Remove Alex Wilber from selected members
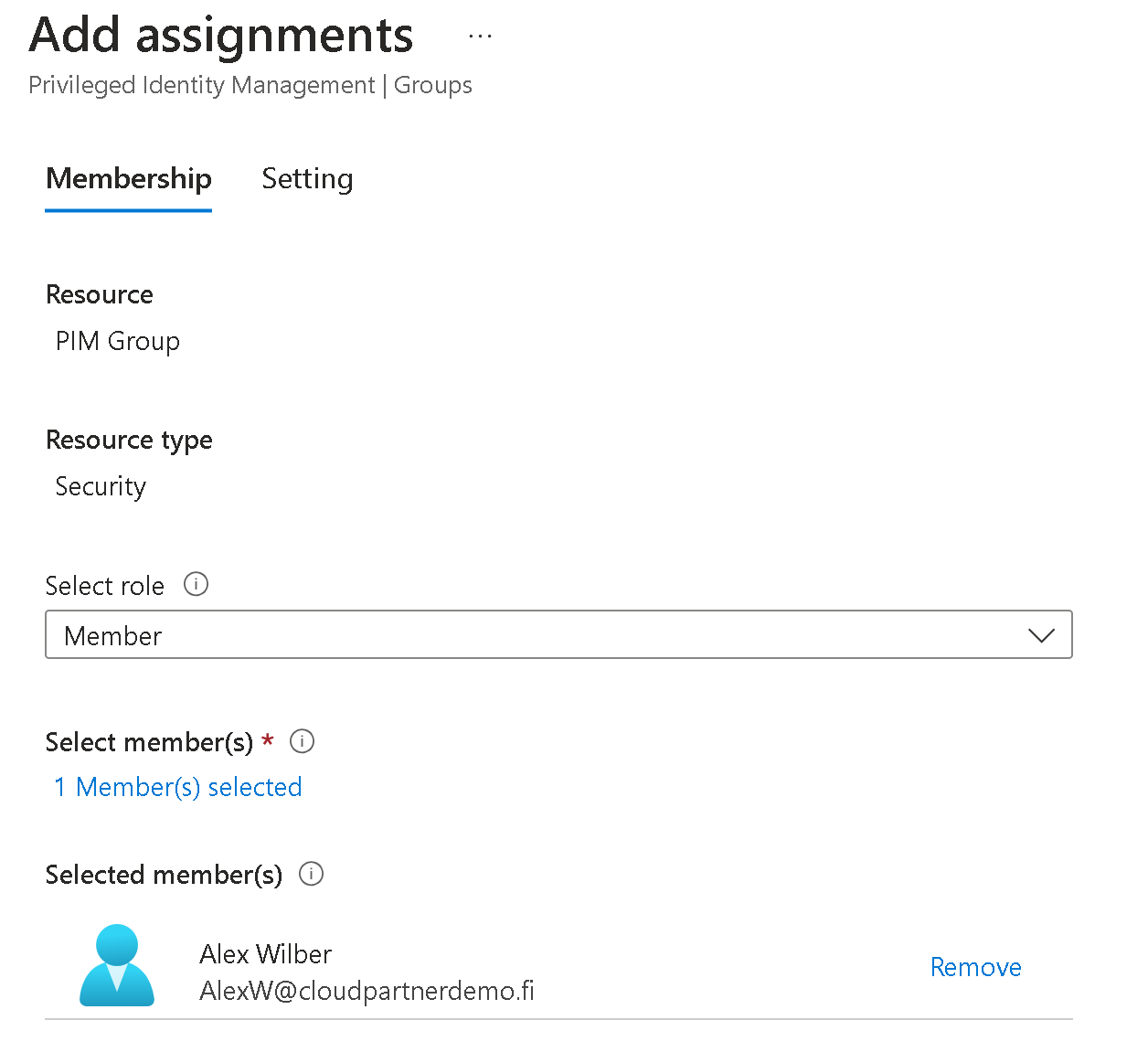Image resolution: width=1148 pixels, height=1052 pixels. [975, 967]
